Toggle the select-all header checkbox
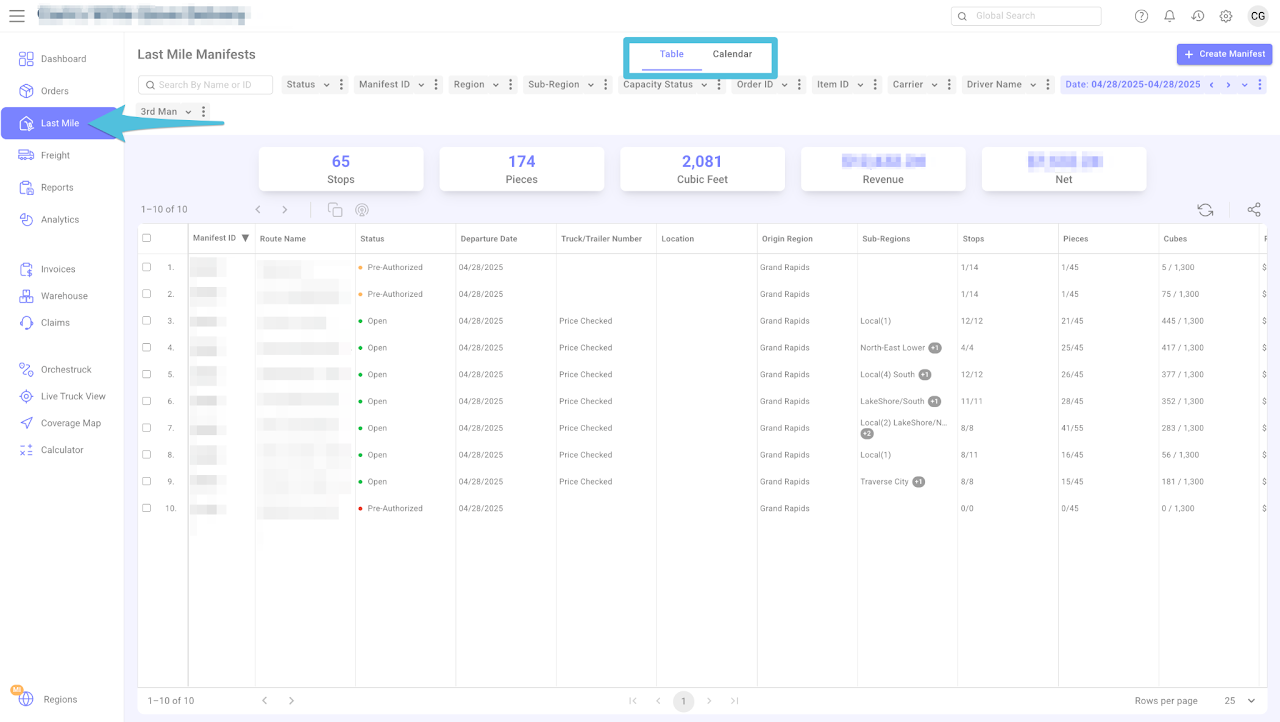1280x722 pixels. click(x=147, y=238)
